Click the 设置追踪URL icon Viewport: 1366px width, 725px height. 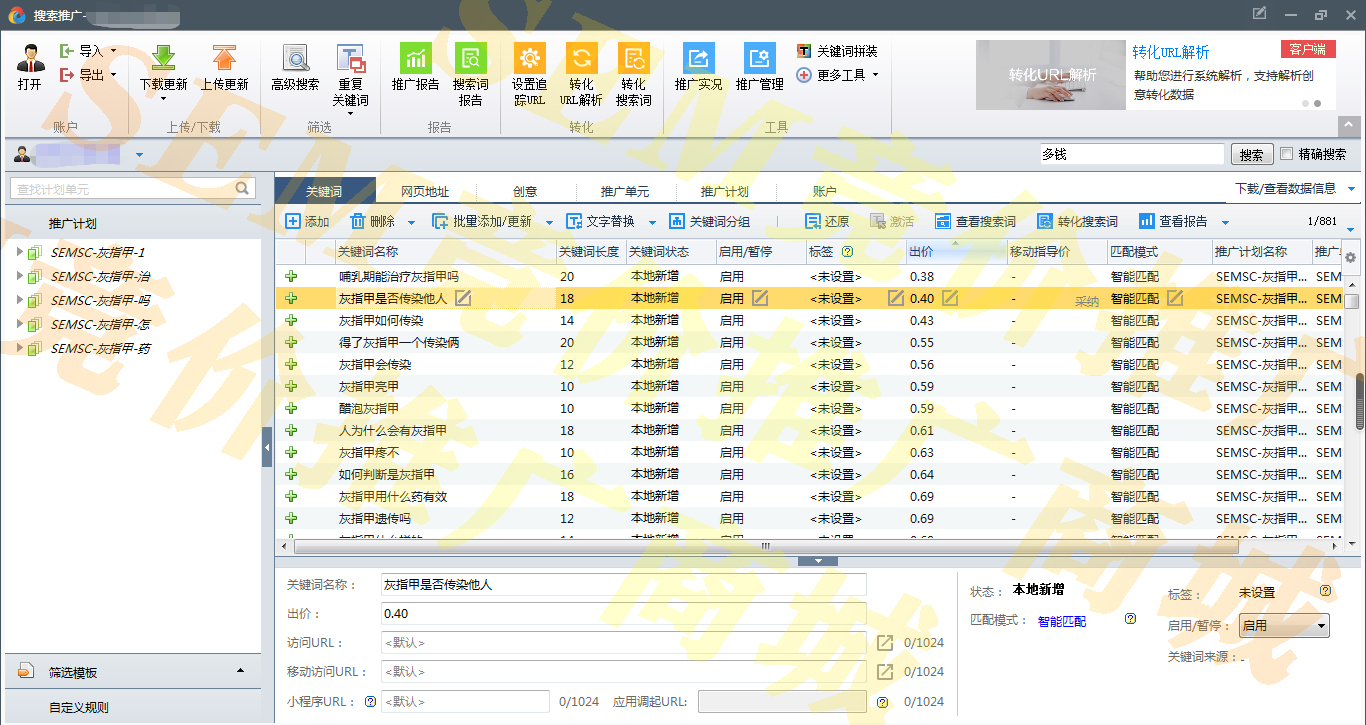(x=529, y=59)
